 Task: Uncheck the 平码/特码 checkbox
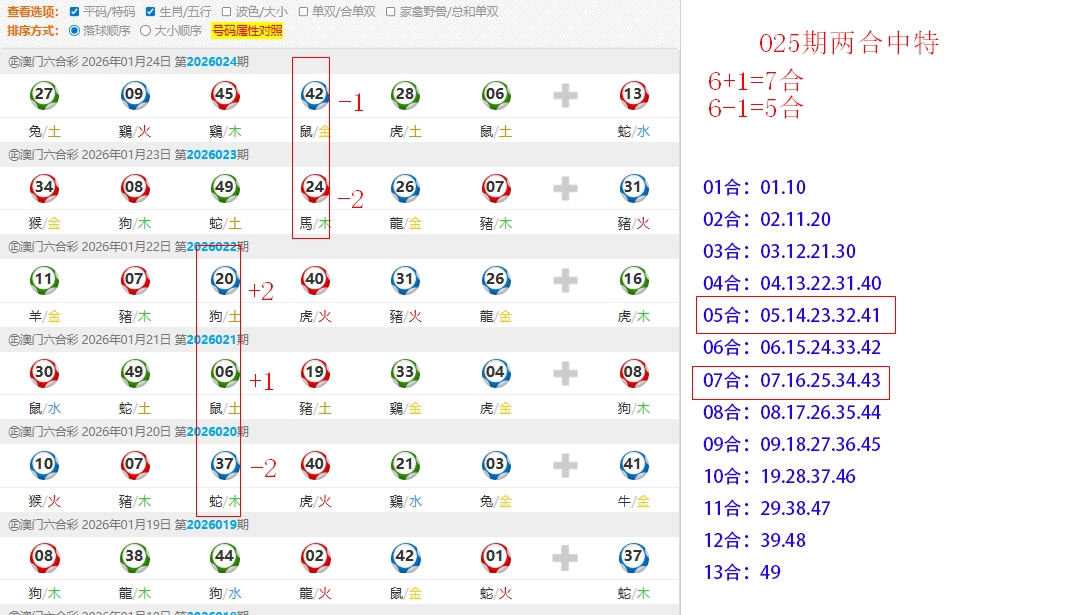click(x=75, y=12)
